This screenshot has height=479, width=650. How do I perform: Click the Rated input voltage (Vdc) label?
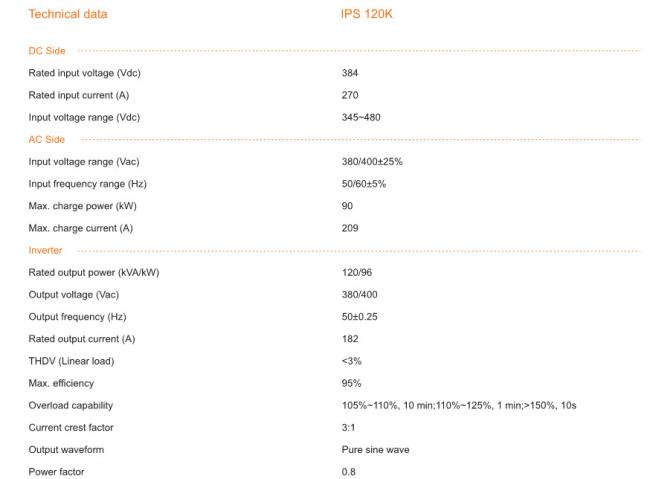[x=84, y=73]
